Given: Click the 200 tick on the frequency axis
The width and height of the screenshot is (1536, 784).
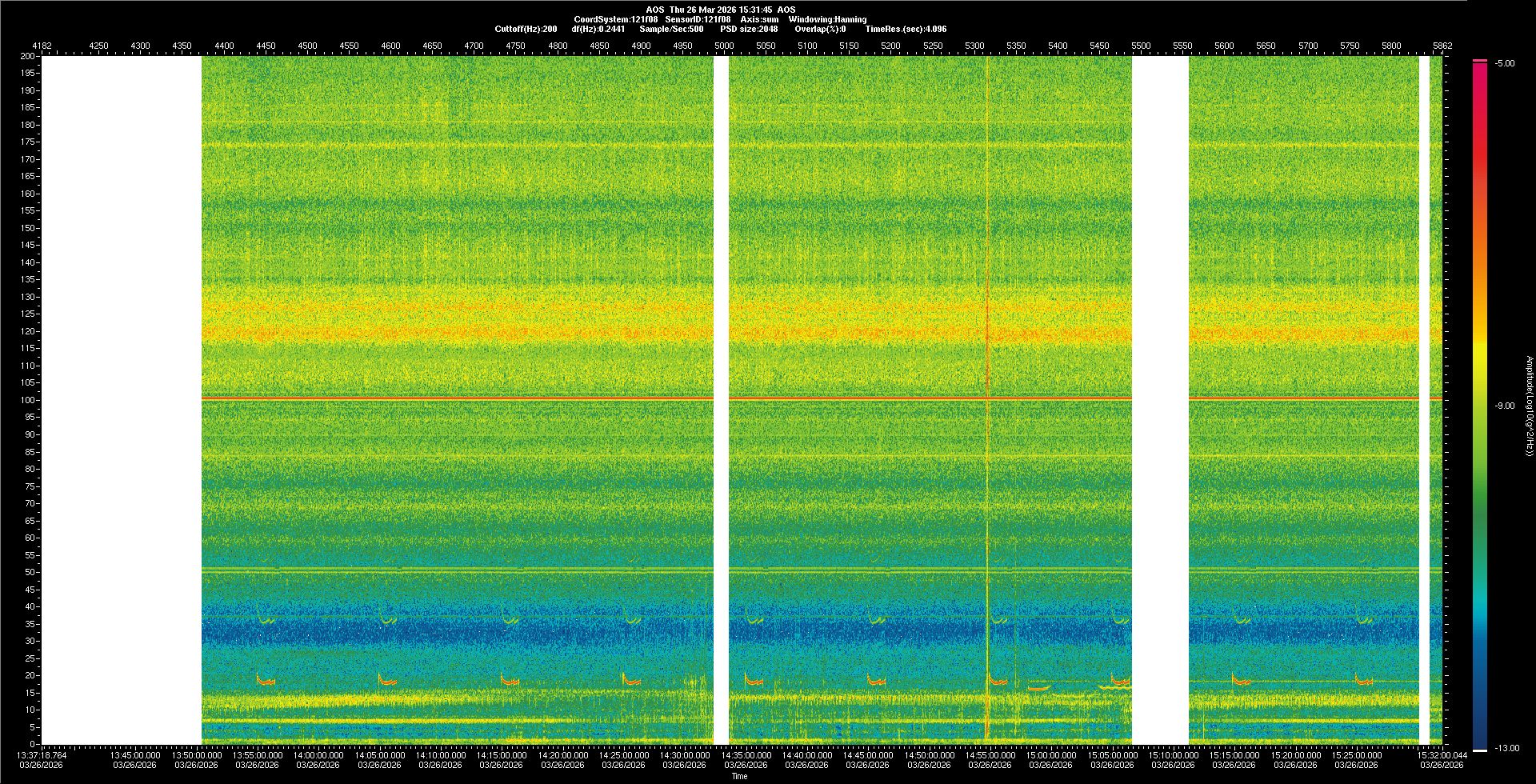Looking at the screenshot, I should (x=28, y=57).
